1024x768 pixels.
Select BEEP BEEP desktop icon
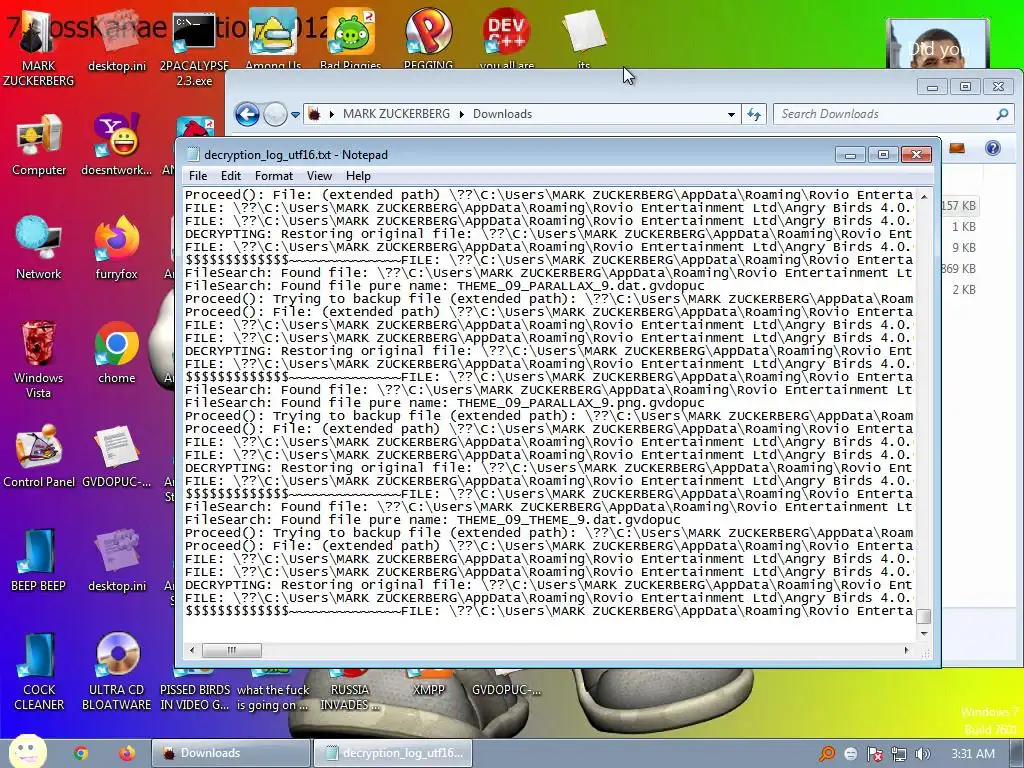point(39,560)
